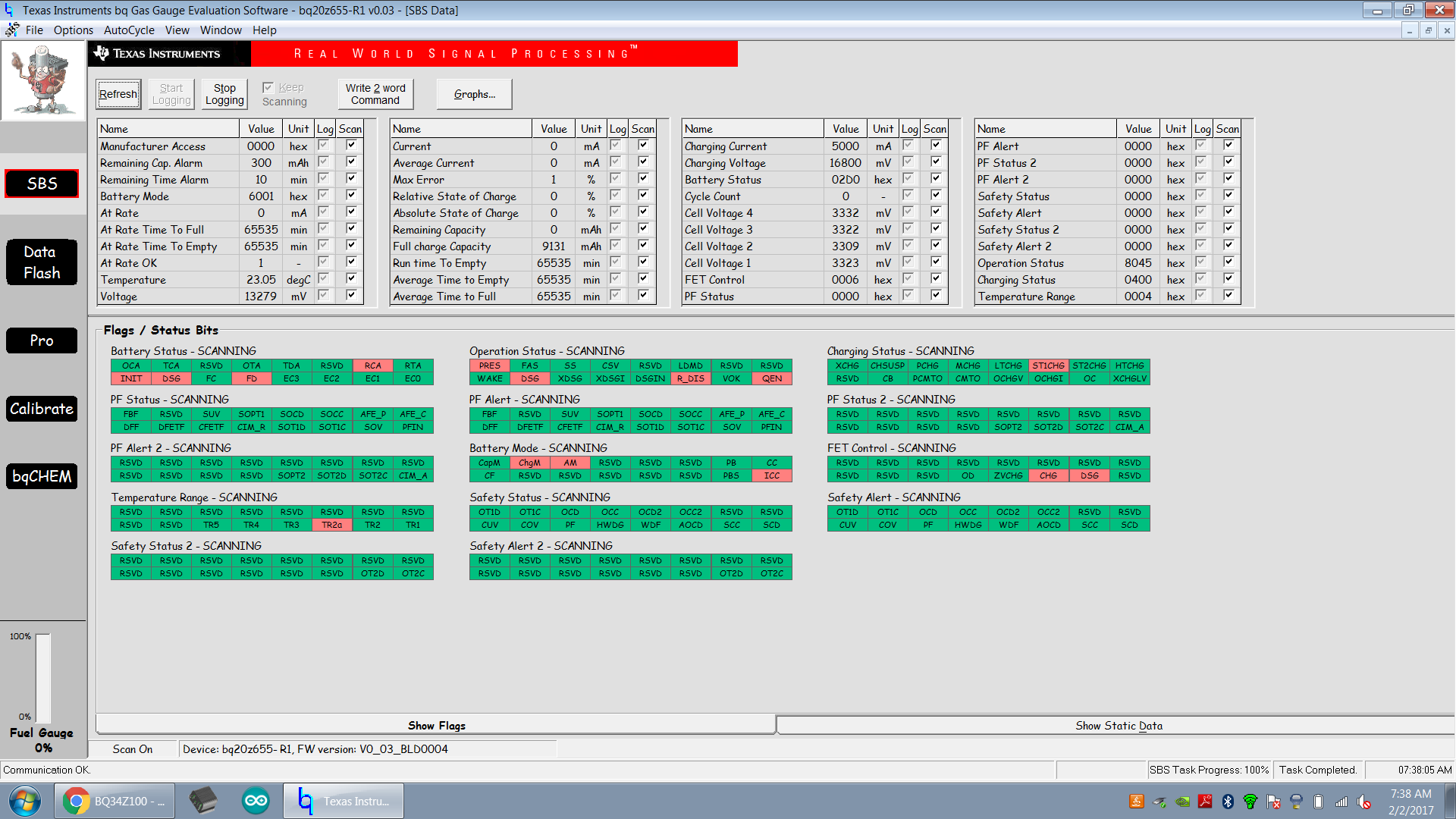
Task: Open the View menu
Action: pos(177,30)
